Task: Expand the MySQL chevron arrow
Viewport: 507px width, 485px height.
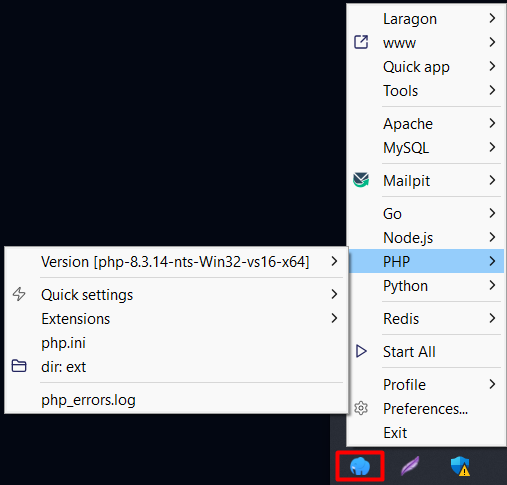Action: pos(492,147)
